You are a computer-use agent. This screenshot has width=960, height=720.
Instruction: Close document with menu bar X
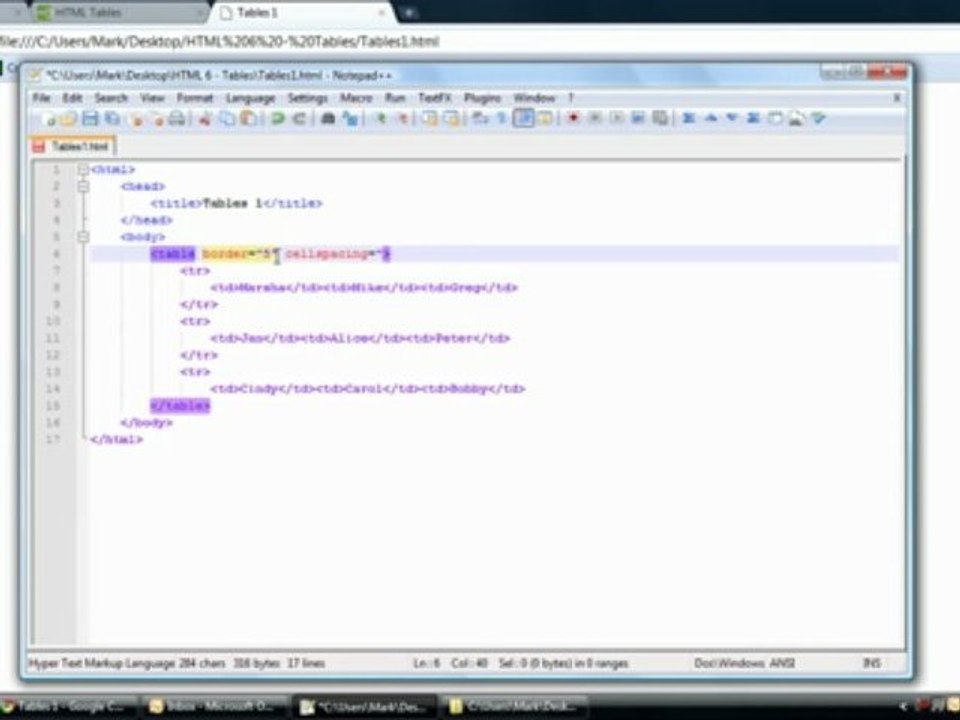[897, 98]
